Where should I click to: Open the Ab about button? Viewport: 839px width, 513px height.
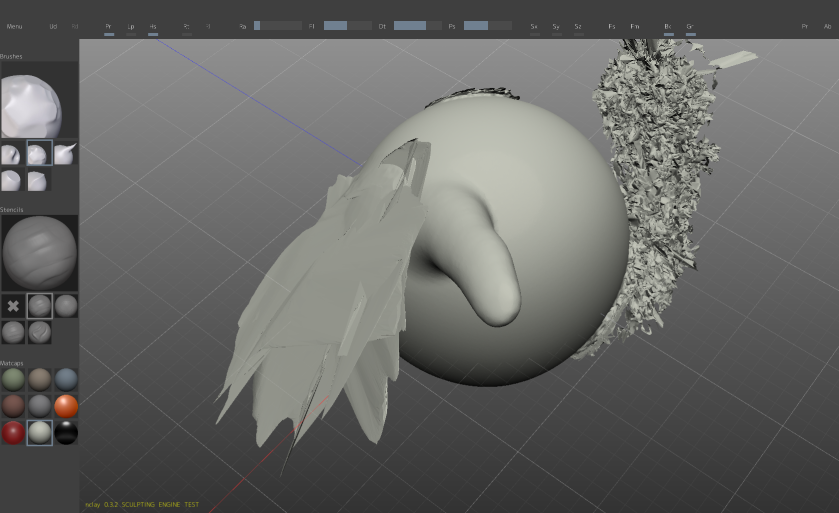pyautogui.click(x=827, y=26)
